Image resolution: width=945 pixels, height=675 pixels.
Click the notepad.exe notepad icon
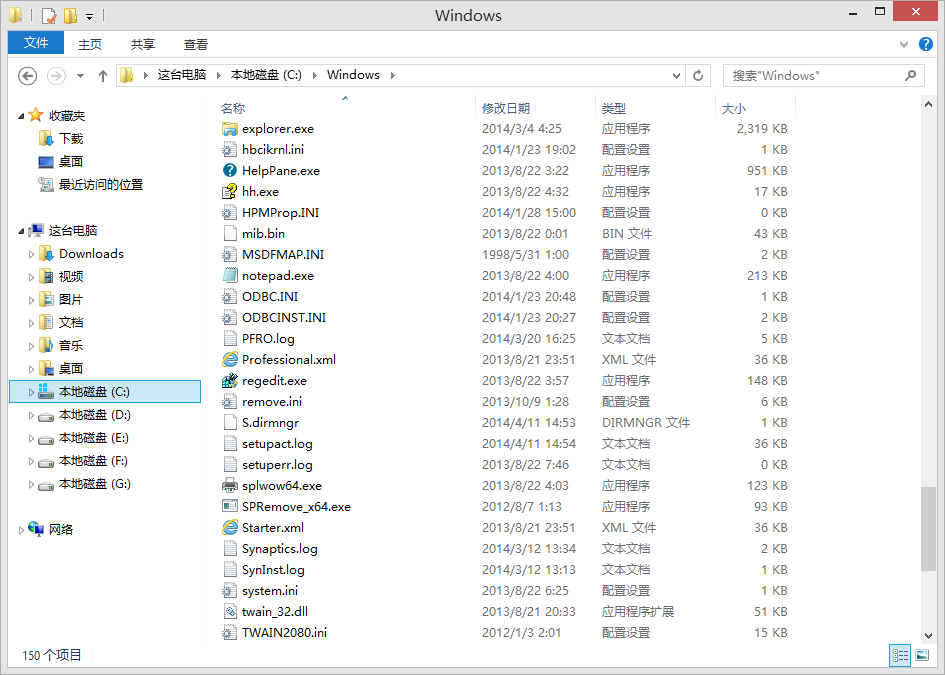[230, 275]
